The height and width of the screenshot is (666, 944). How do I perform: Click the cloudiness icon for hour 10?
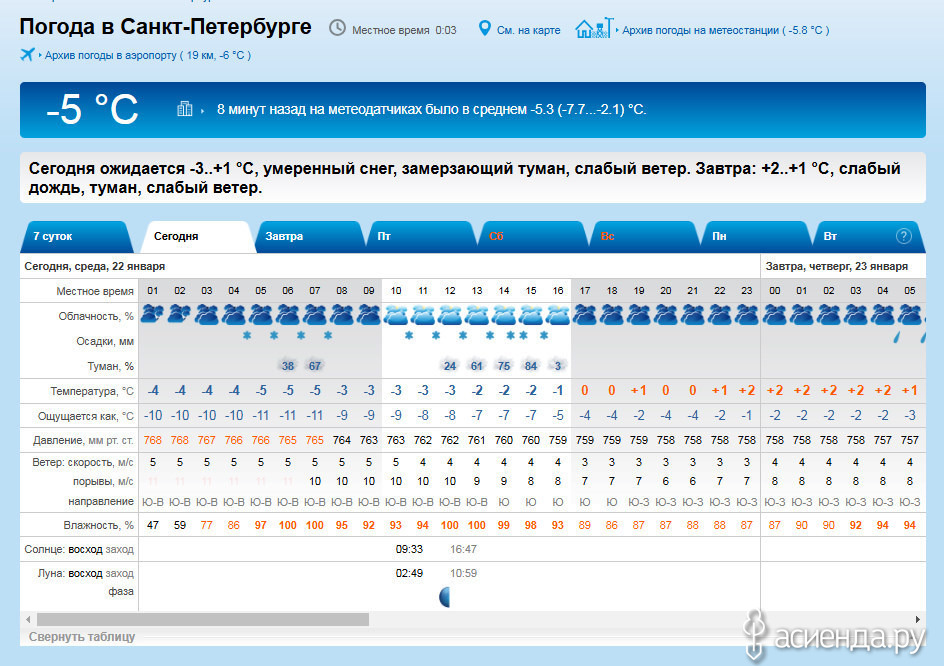tap(396, 314)
